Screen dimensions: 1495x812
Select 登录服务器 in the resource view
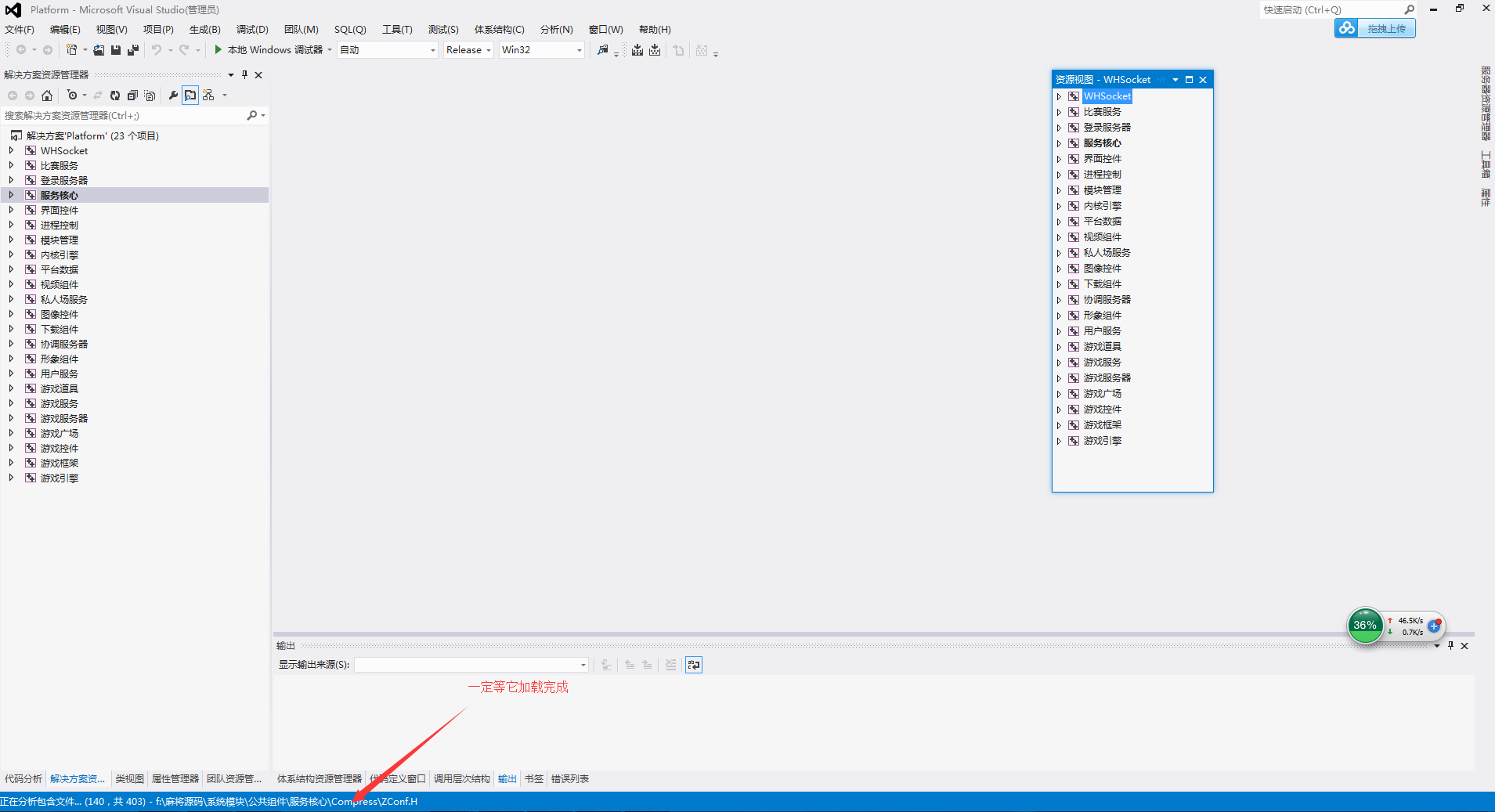[1107, 128]
